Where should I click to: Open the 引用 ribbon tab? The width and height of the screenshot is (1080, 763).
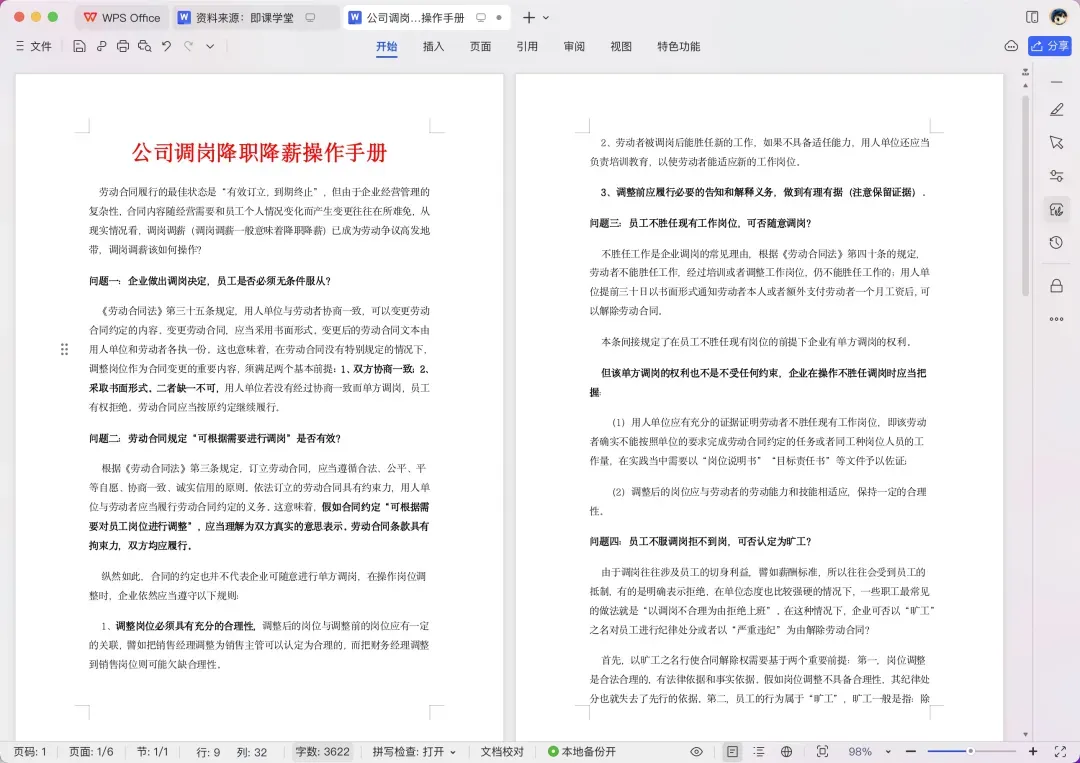tap(527, 46)
